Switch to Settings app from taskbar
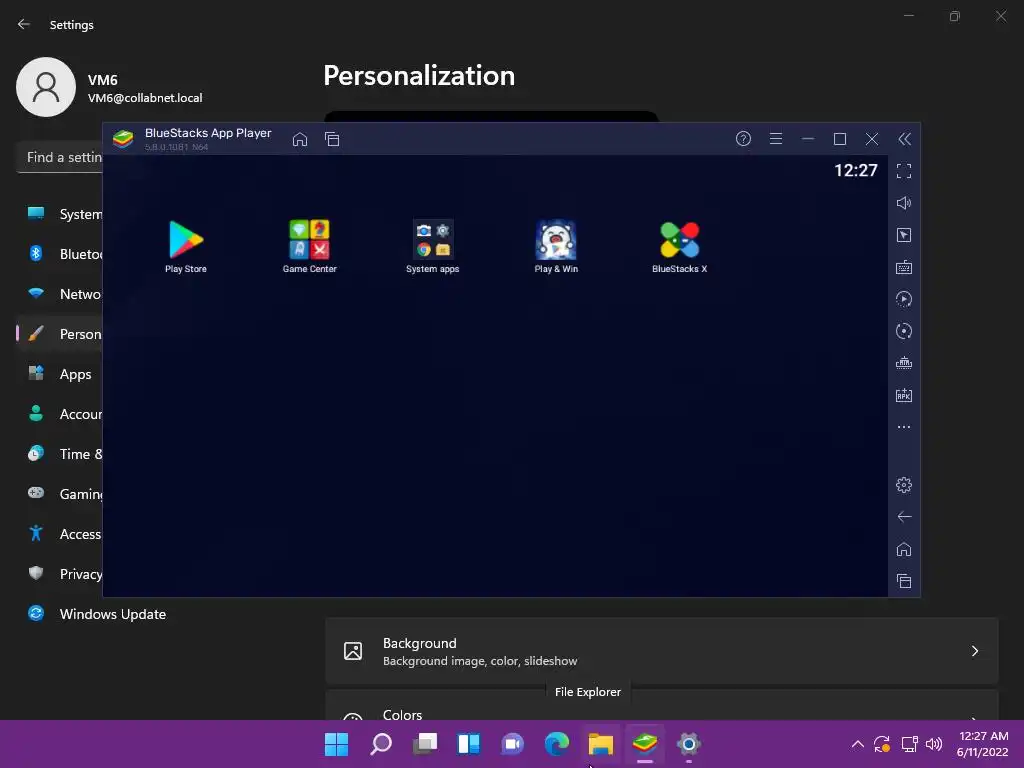This screenshot has width=1024, height=768. [688, 744]
